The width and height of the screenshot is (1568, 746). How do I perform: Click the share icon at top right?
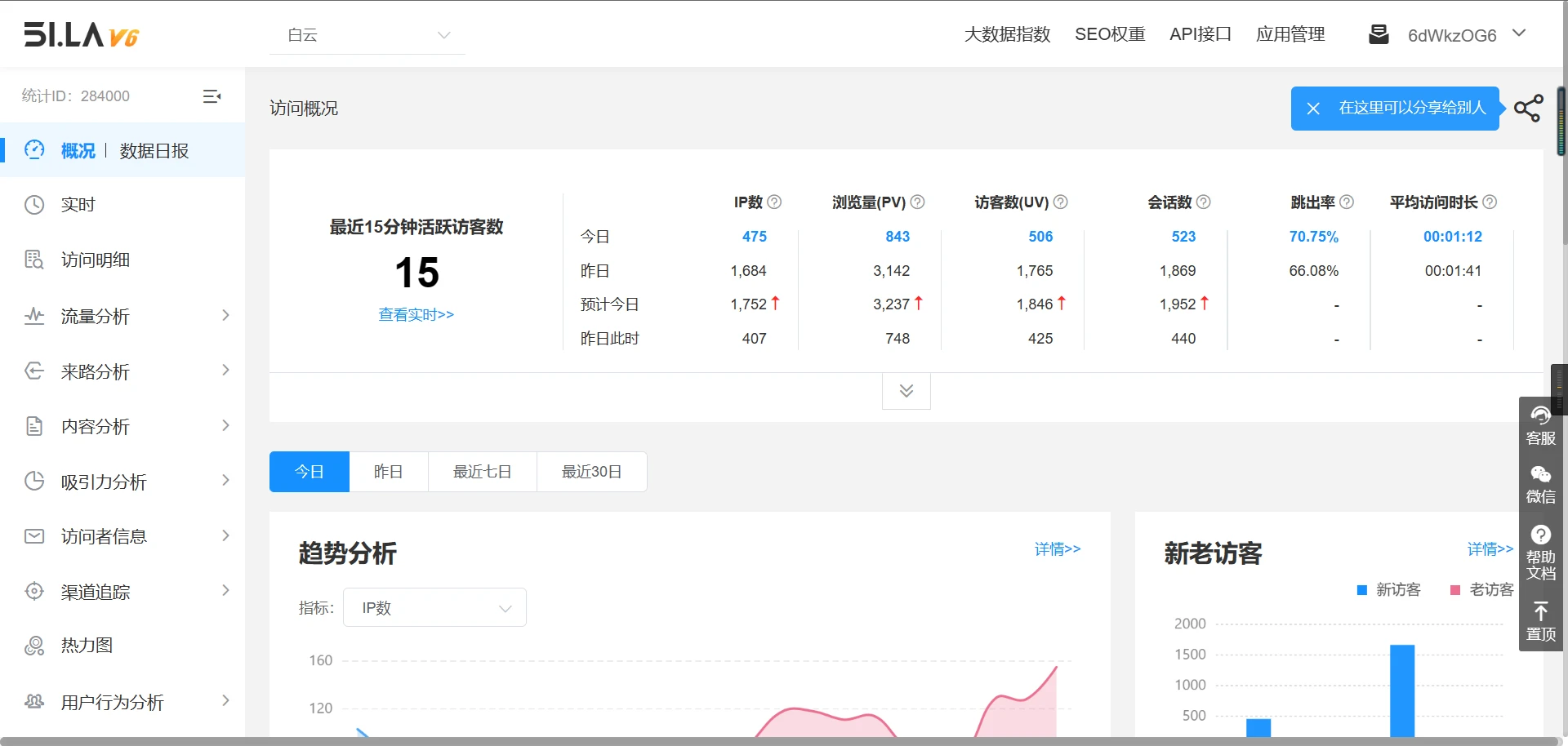1528,109
